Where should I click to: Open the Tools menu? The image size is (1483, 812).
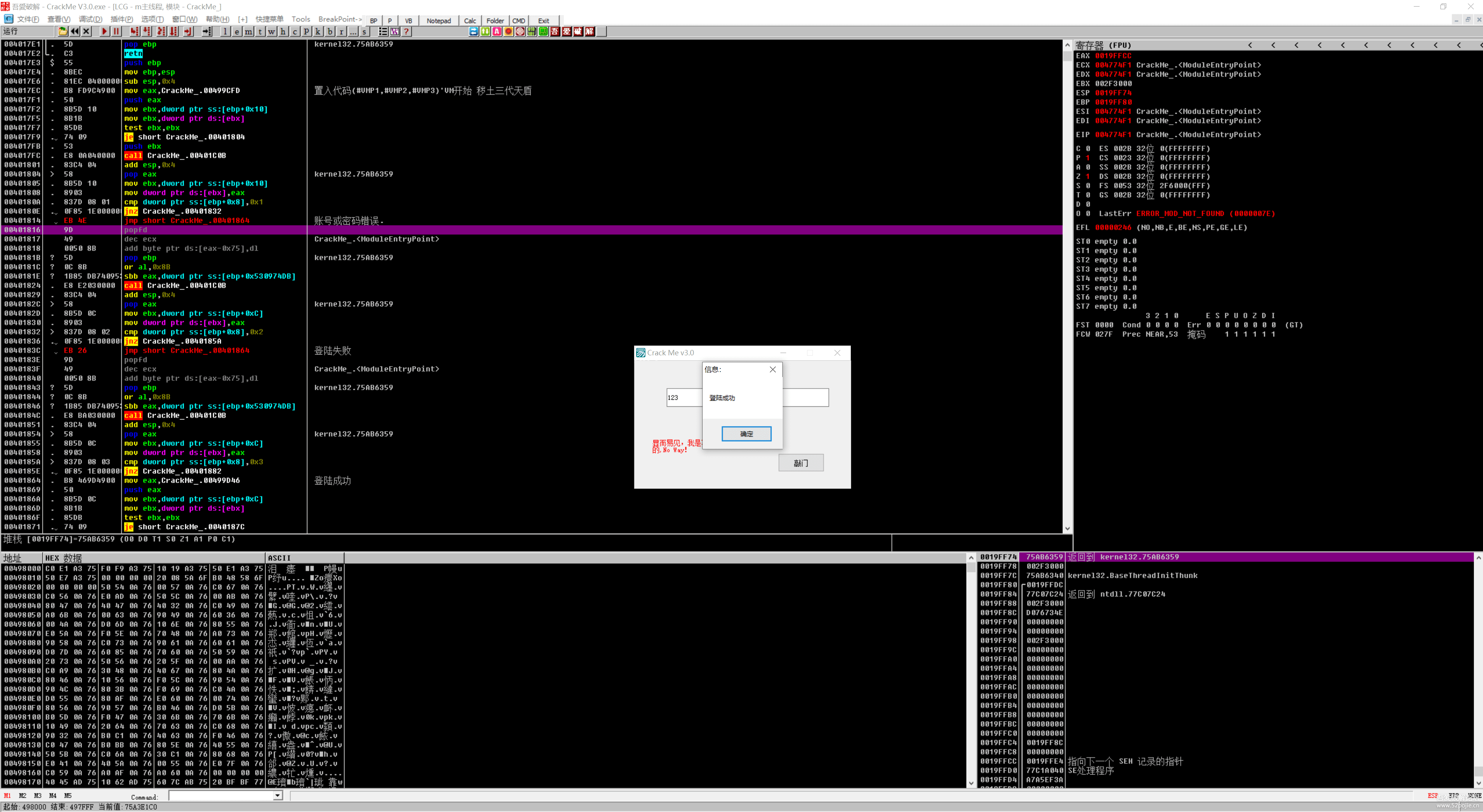pos(300,20)
